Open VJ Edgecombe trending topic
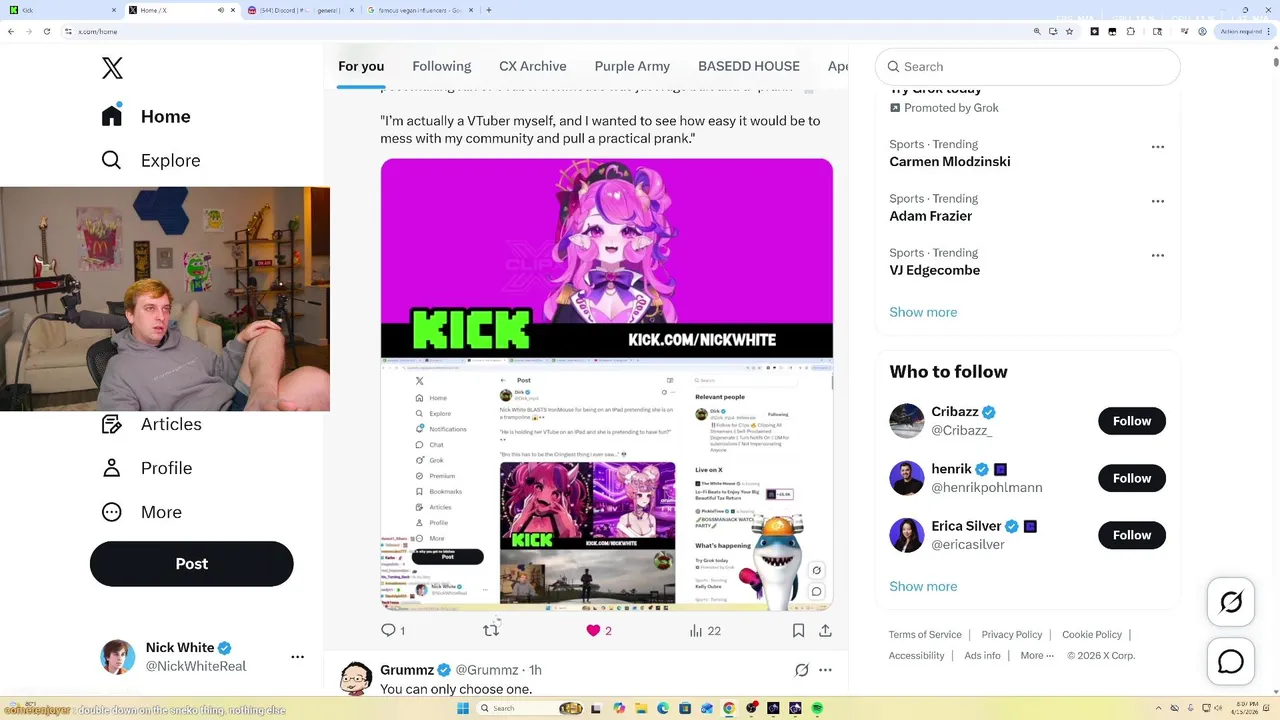Image resolution: width=1280 pixels, height=720 pixels. coord(934,269)
